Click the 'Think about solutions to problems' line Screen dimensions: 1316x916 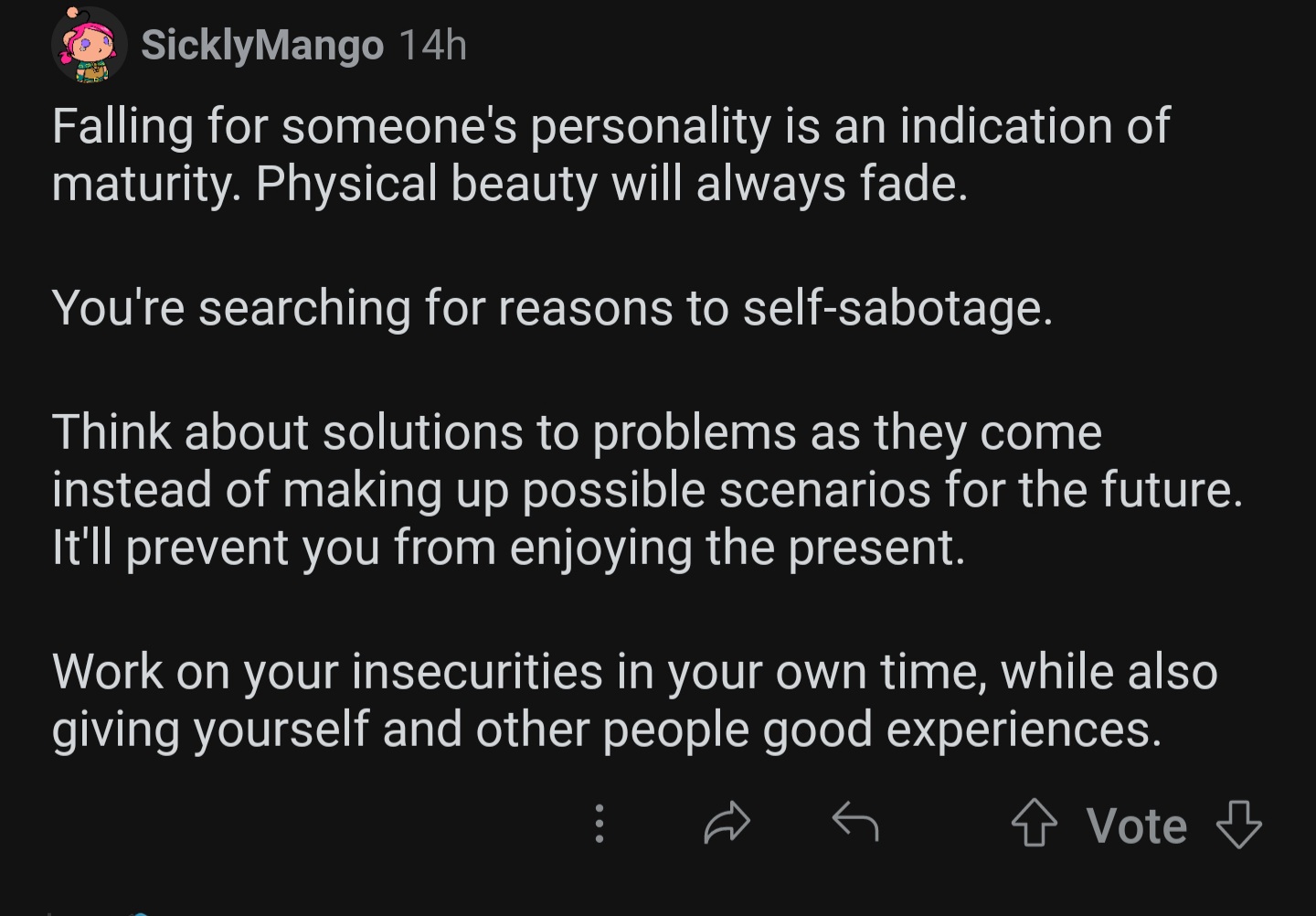577,431
